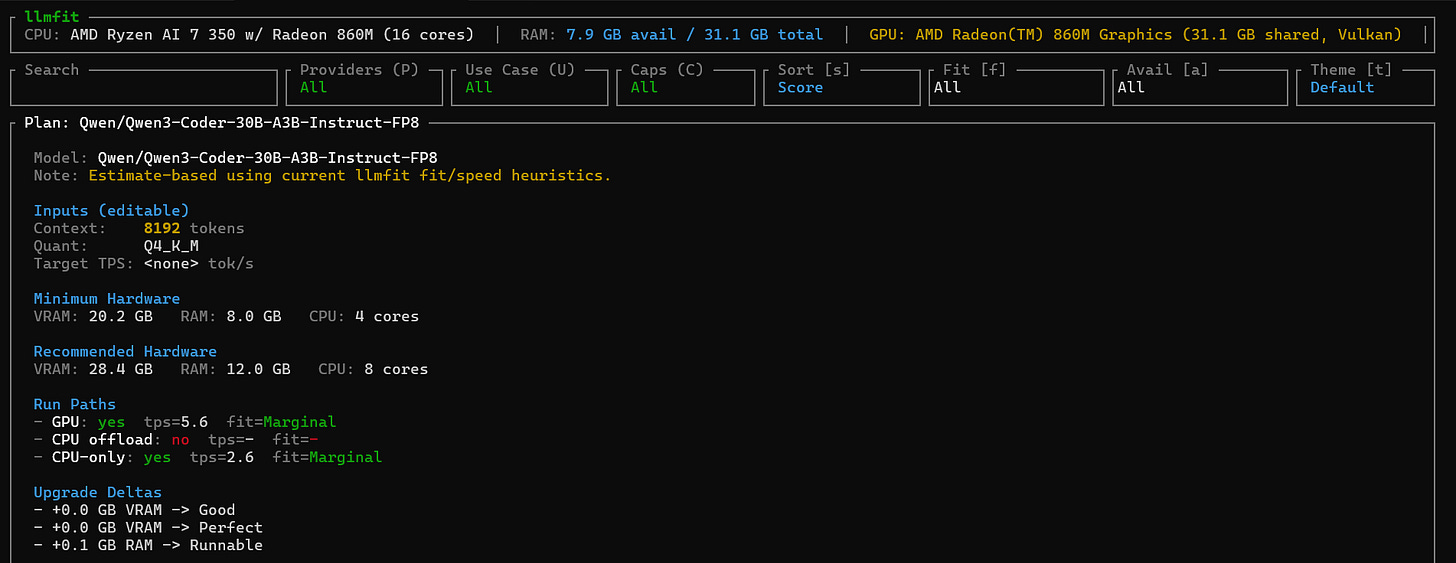
Task: Focus the Search input box
Action: point(143,87)
